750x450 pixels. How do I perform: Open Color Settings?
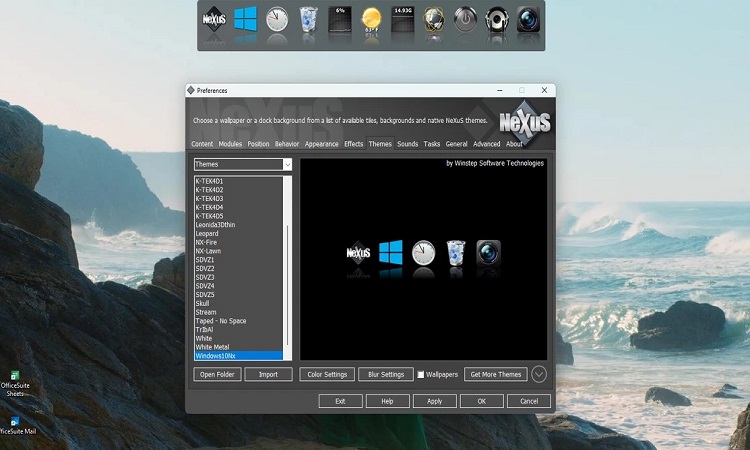pos(327,374)
